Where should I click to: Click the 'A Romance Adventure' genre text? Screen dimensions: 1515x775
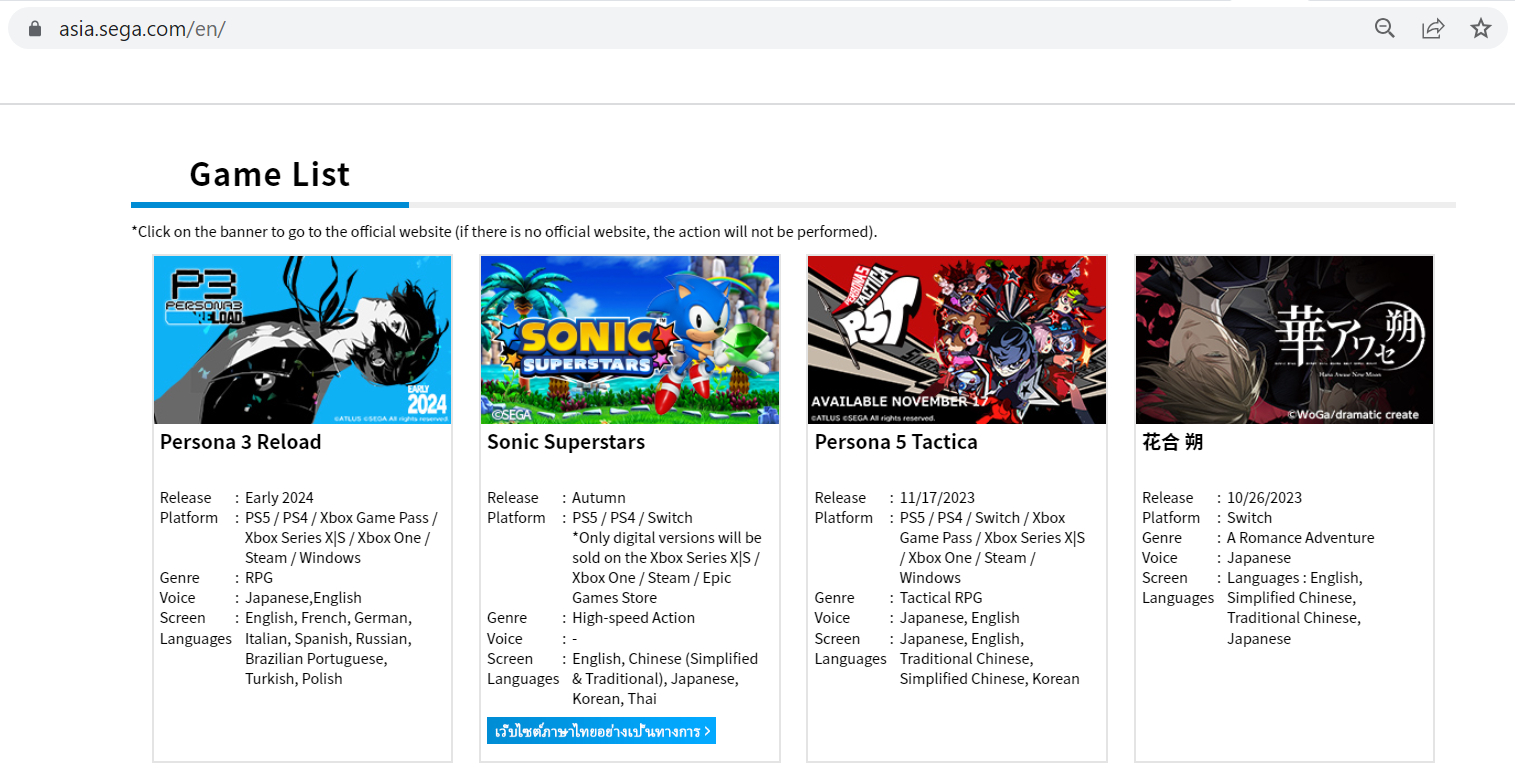1300,538
